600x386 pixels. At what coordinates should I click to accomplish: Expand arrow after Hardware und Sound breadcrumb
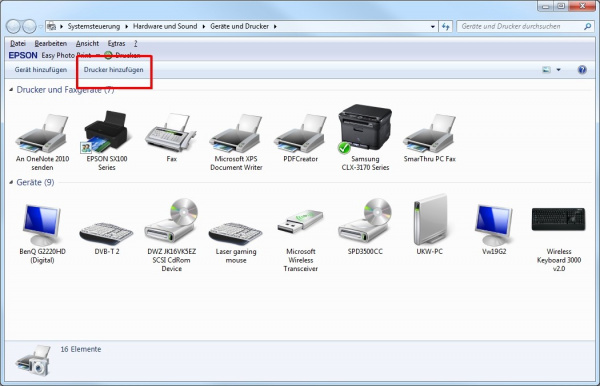(x=204, y=26)
